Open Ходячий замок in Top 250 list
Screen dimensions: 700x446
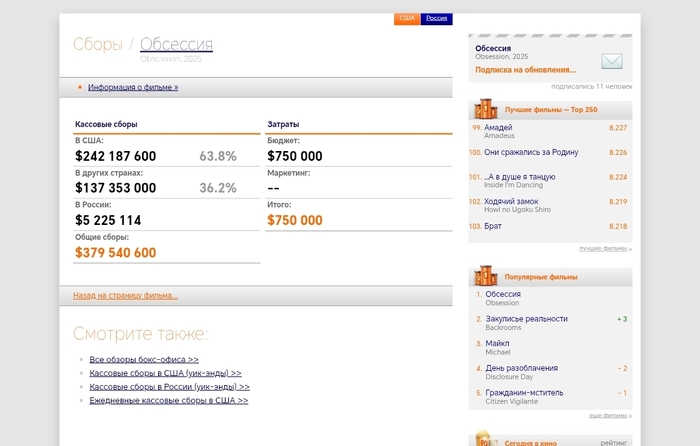click(x=511, y=201)
